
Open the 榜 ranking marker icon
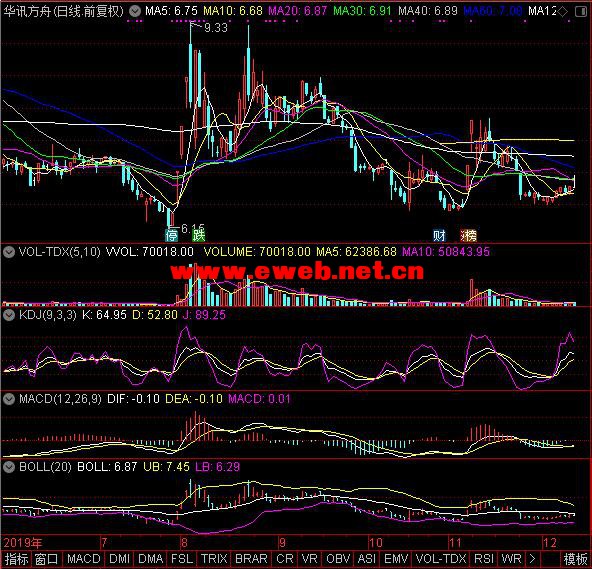[x=469, y=236]
